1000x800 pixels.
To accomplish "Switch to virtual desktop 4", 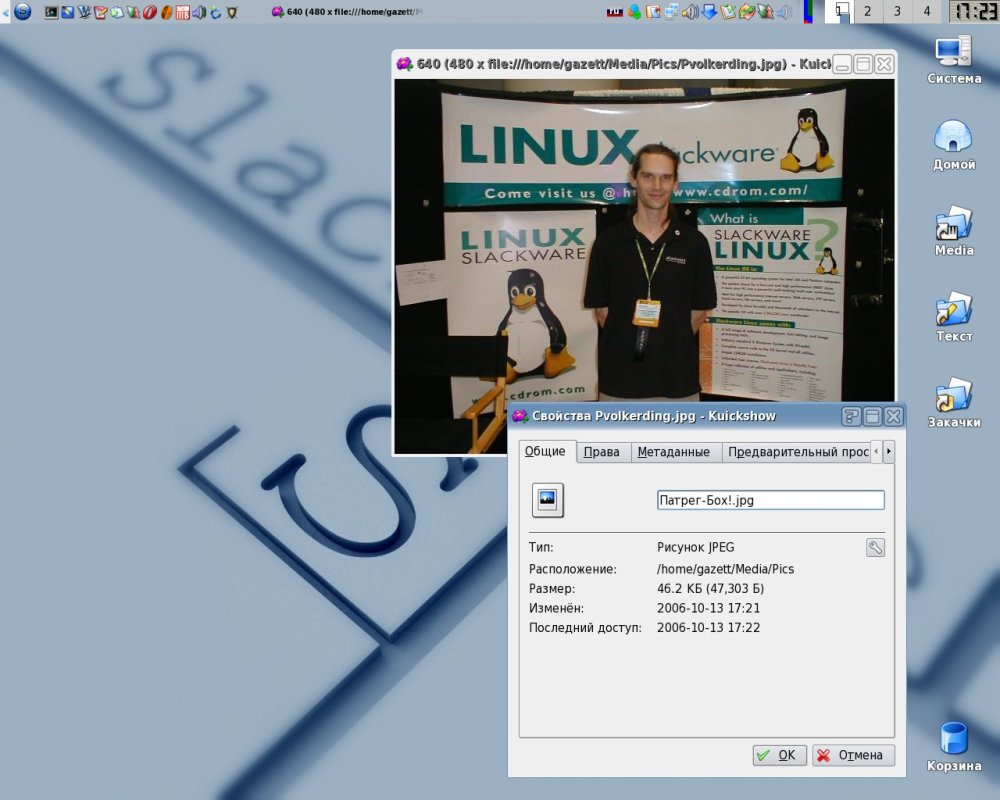I will point(927,11).
